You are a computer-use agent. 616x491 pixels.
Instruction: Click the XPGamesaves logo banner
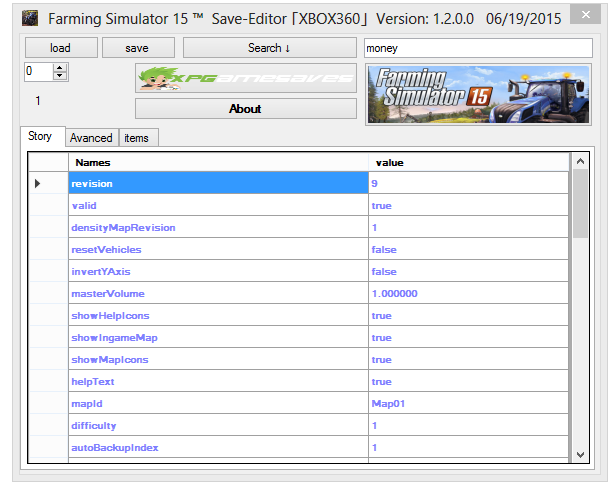point(245,78)
